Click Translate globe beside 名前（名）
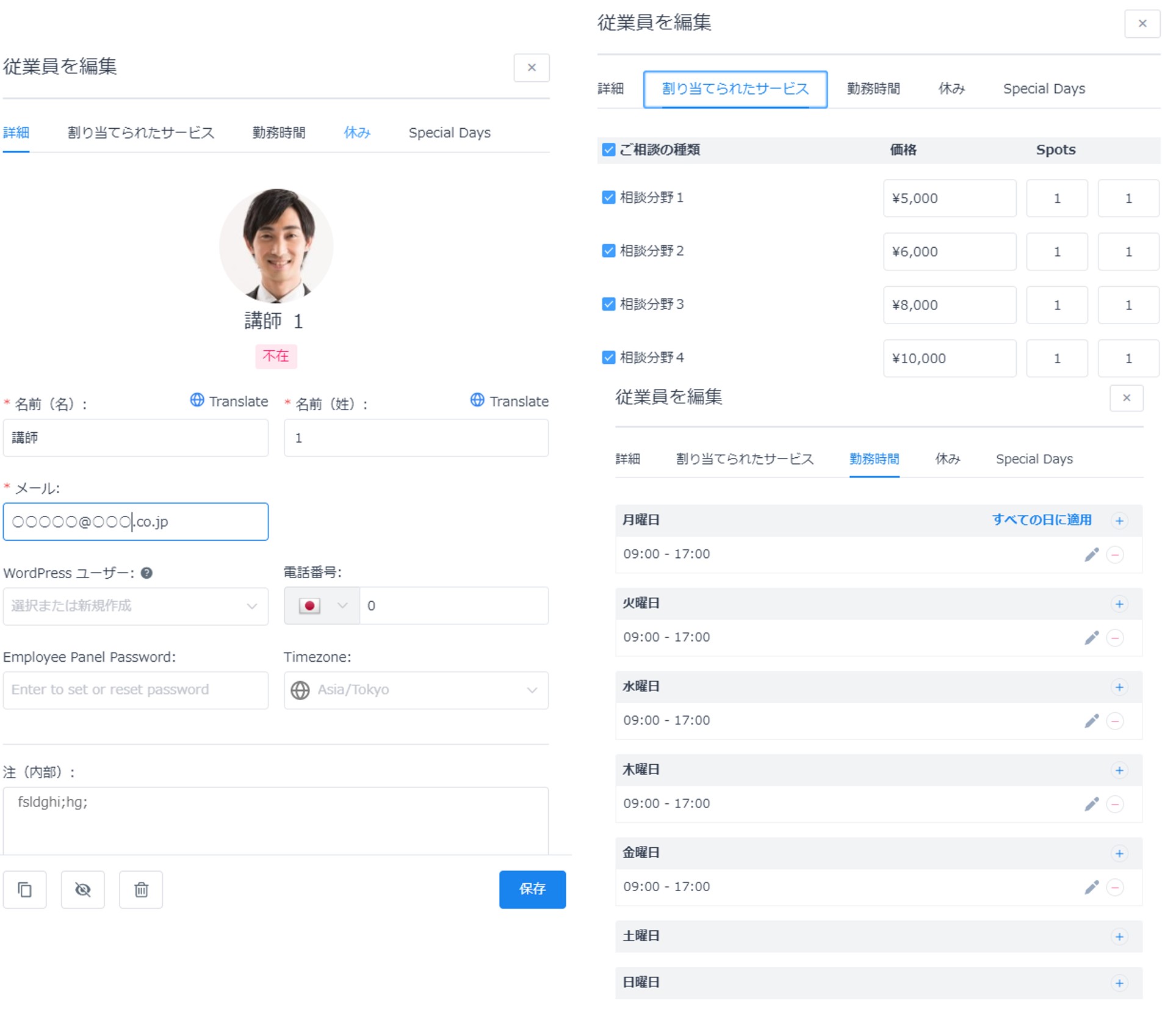The width and height of the screenshot is (1176, 1009). point(197,400)
